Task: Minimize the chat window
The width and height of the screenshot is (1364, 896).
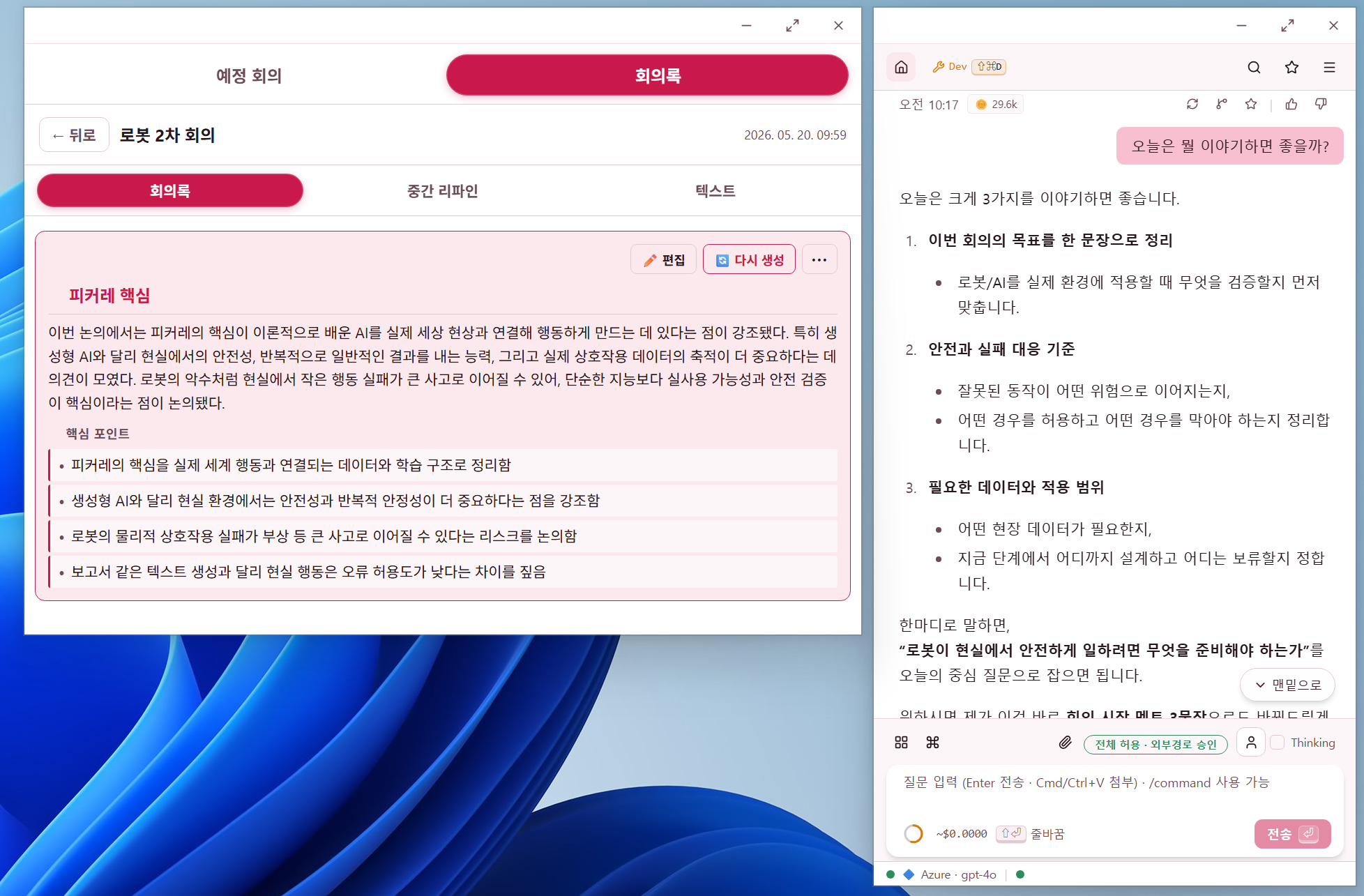Action: (x=1241, y=26)
